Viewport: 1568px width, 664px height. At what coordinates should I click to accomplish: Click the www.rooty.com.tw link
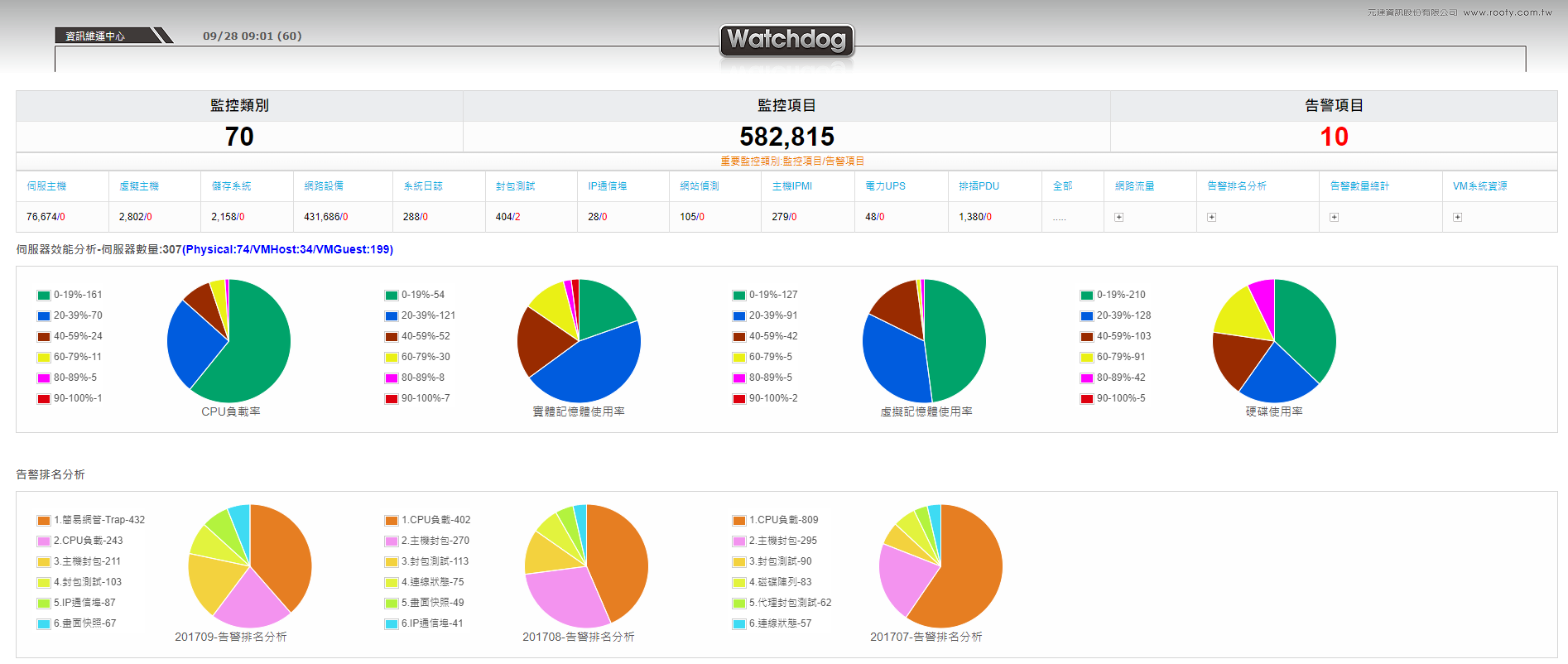click(1507, 12)
